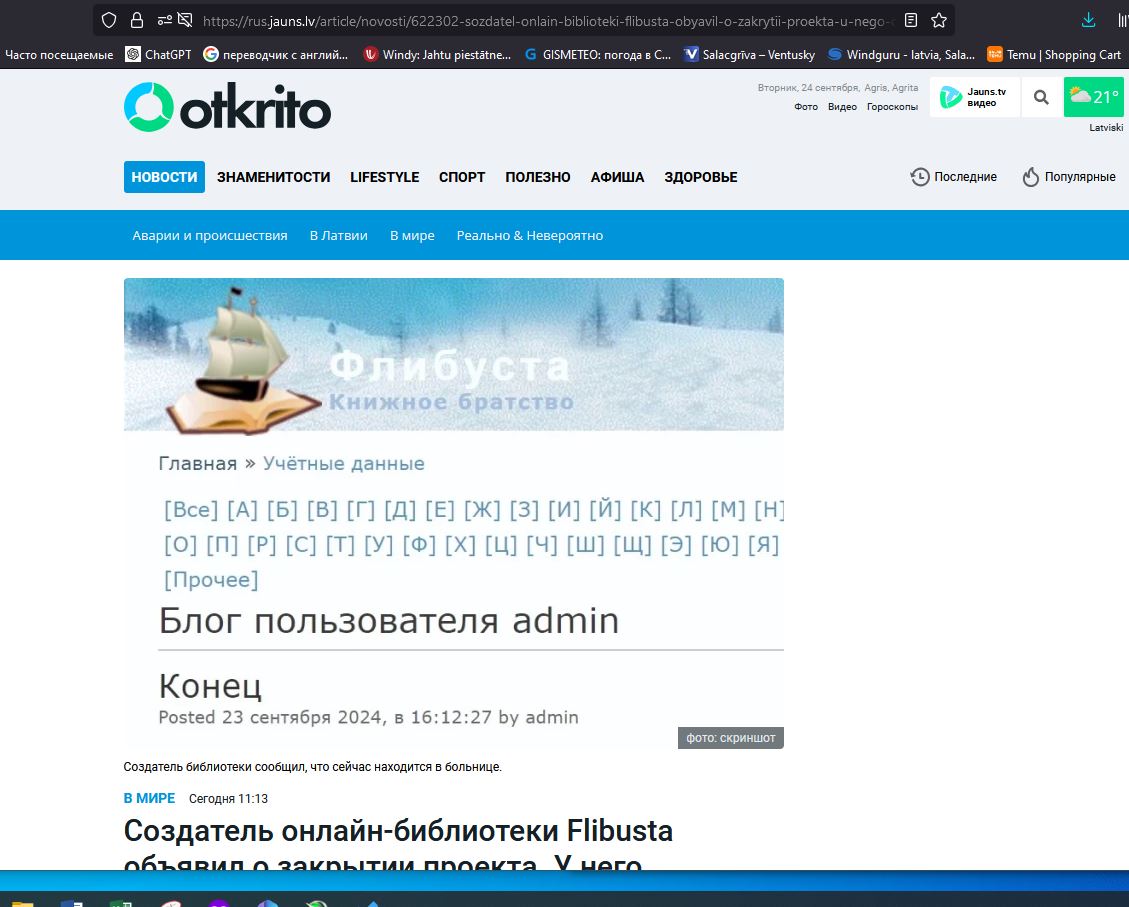Open the Часто посещаемые bookmarks folder
Screen dimensions: 1129x907
point(59,55)
